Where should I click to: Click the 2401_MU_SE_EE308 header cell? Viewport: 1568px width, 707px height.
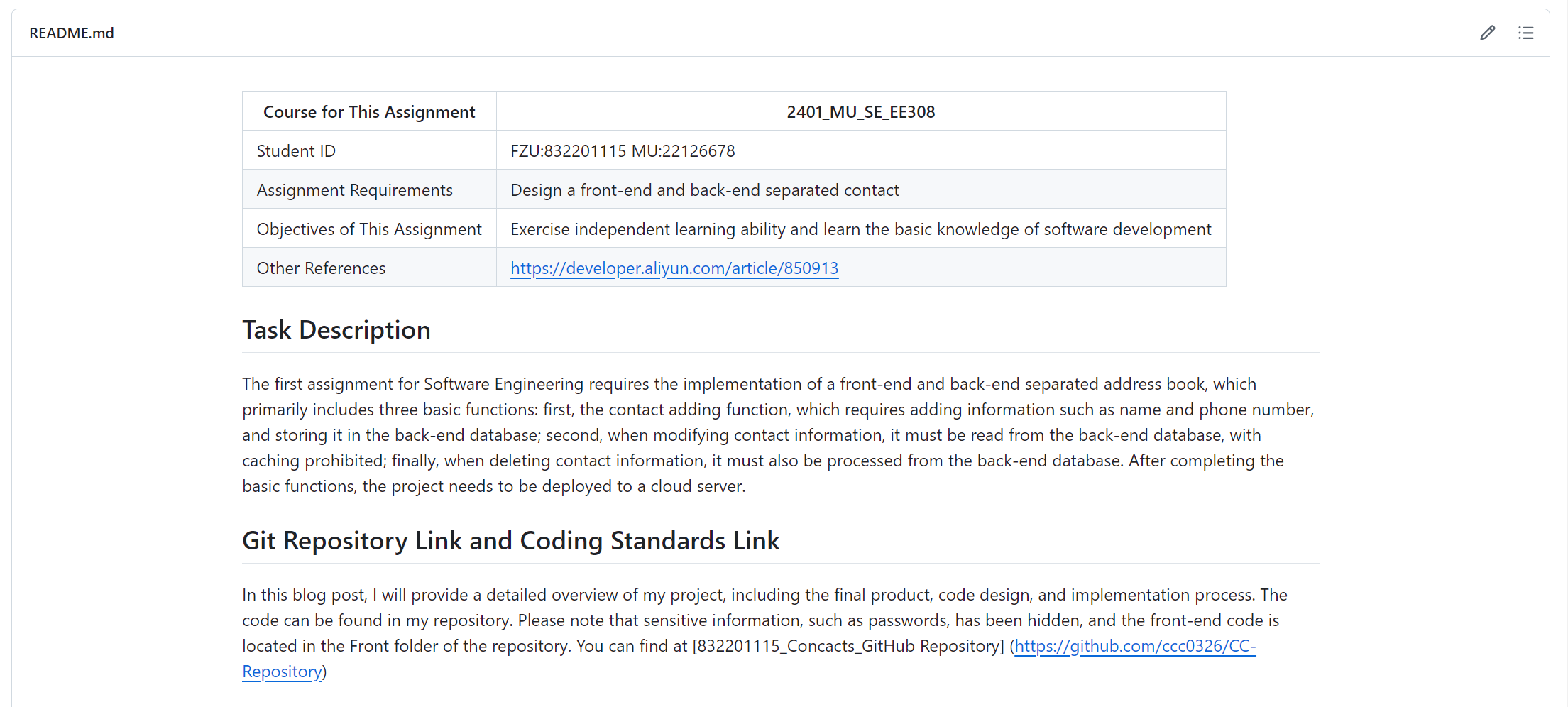(x=860, y=112)
